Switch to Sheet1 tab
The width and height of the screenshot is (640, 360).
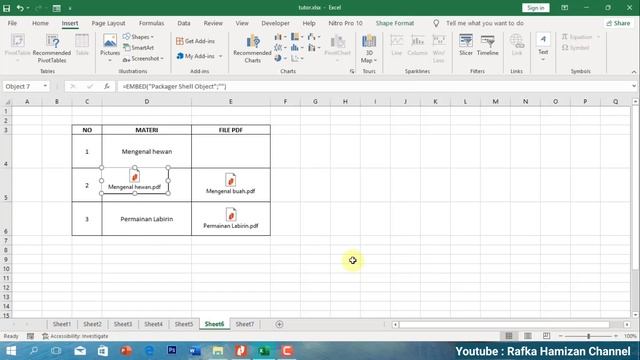pos(62,324)
